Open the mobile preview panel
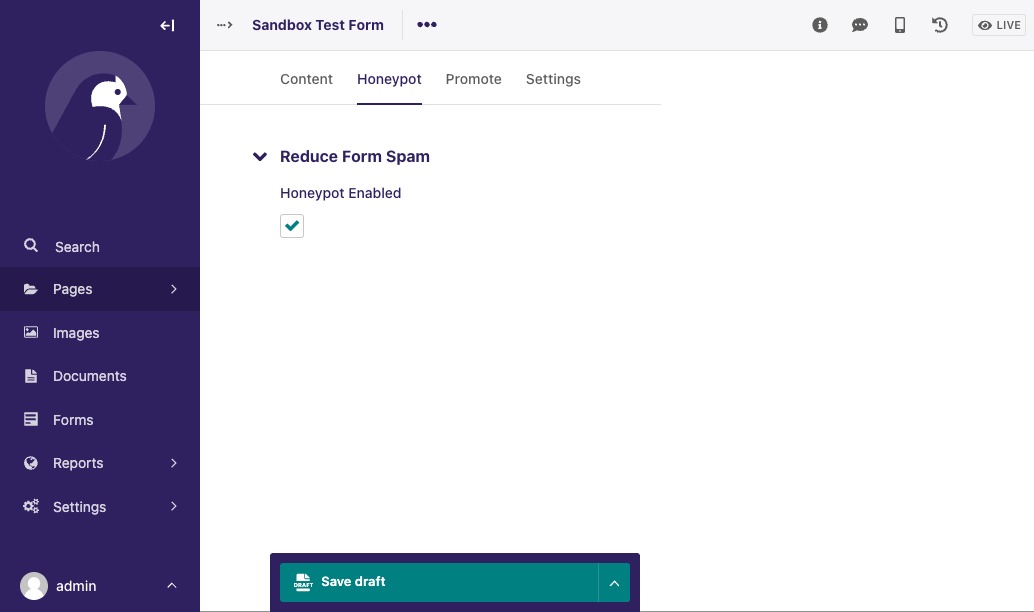This screenshot has width=1034, height=612. [899, 25]
